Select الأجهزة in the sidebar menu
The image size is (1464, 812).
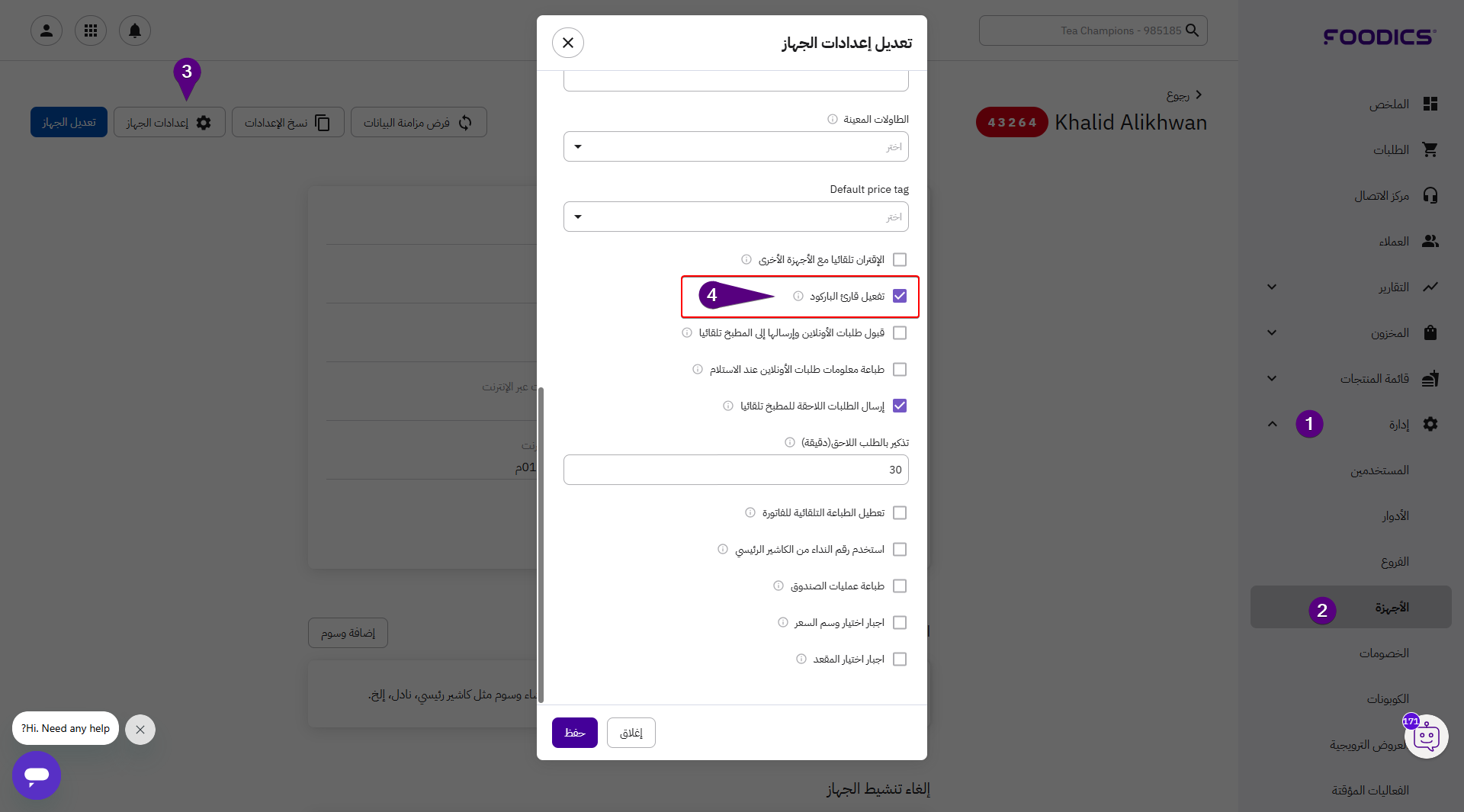[1392, 607]
